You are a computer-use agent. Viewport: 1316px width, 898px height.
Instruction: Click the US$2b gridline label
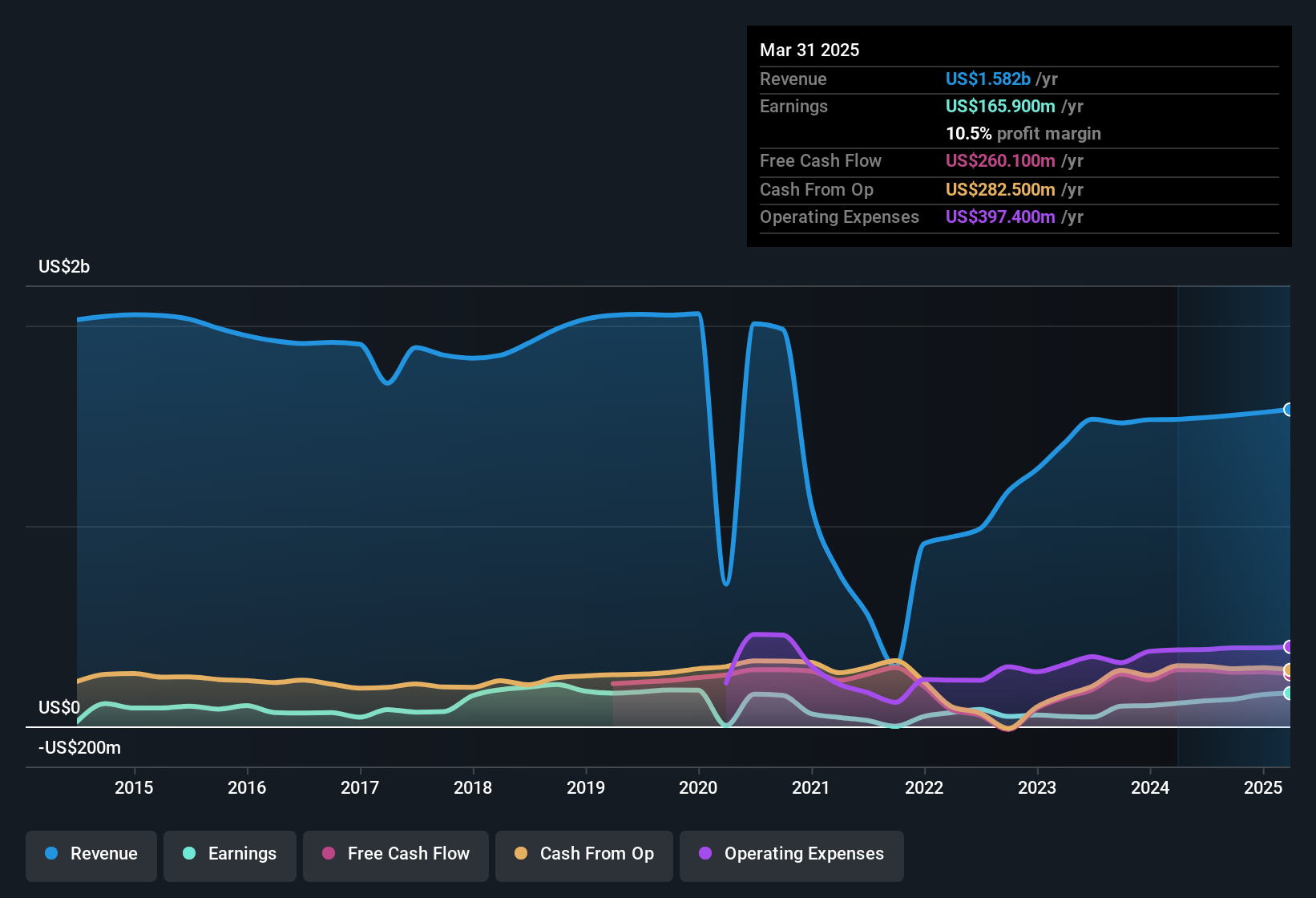pyautogui.click(x=64, y=266)
